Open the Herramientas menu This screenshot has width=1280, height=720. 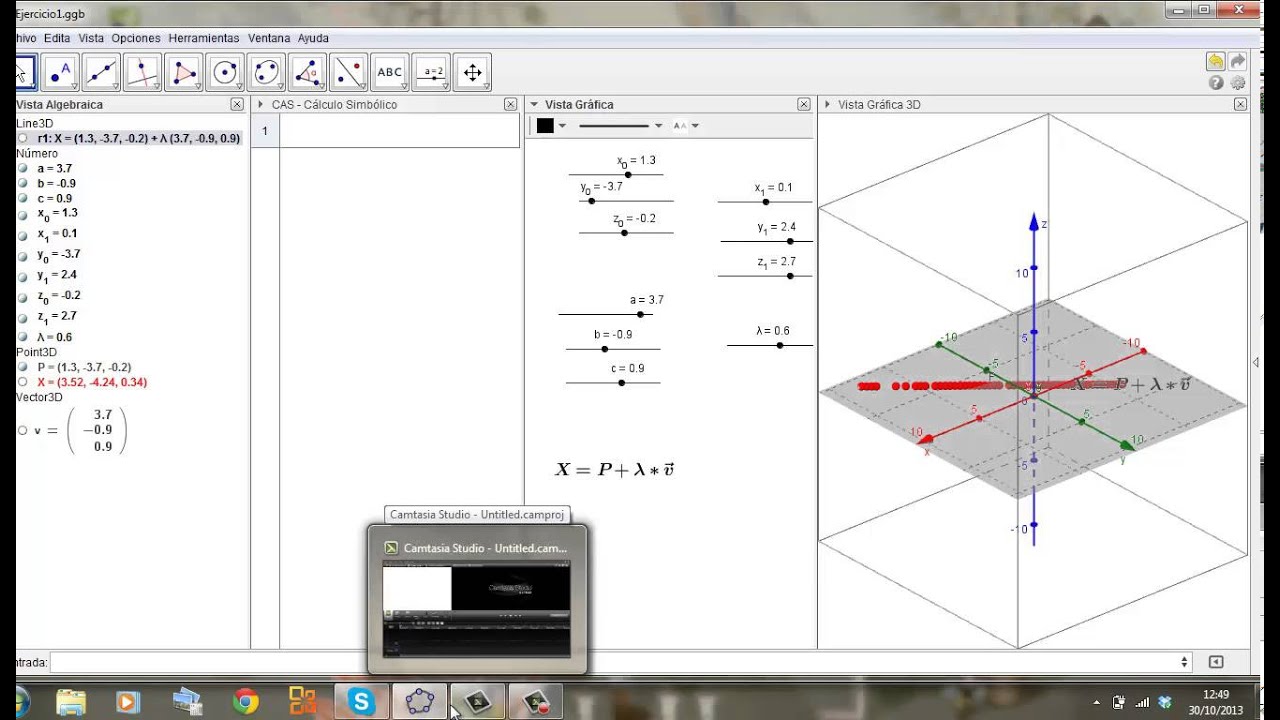pyautogui.click(x=204, y=38)
